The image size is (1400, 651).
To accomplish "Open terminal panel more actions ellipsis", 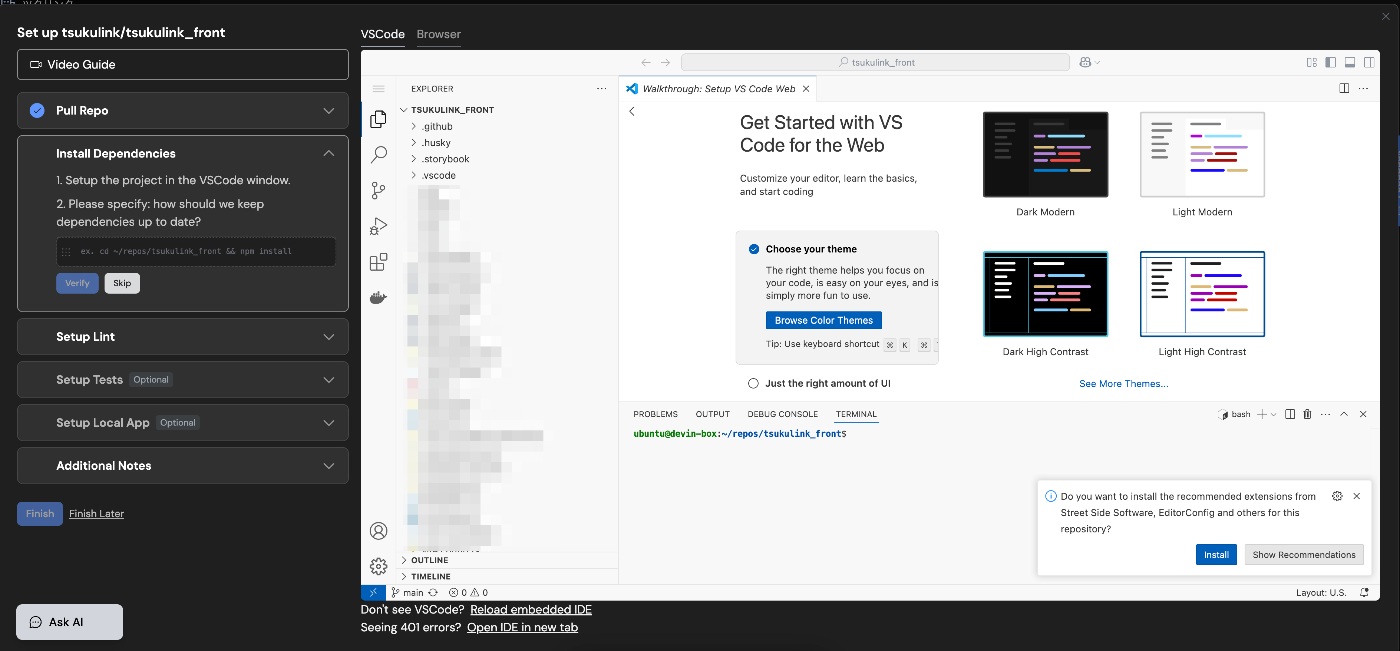I will click(x=1326, y=414).
